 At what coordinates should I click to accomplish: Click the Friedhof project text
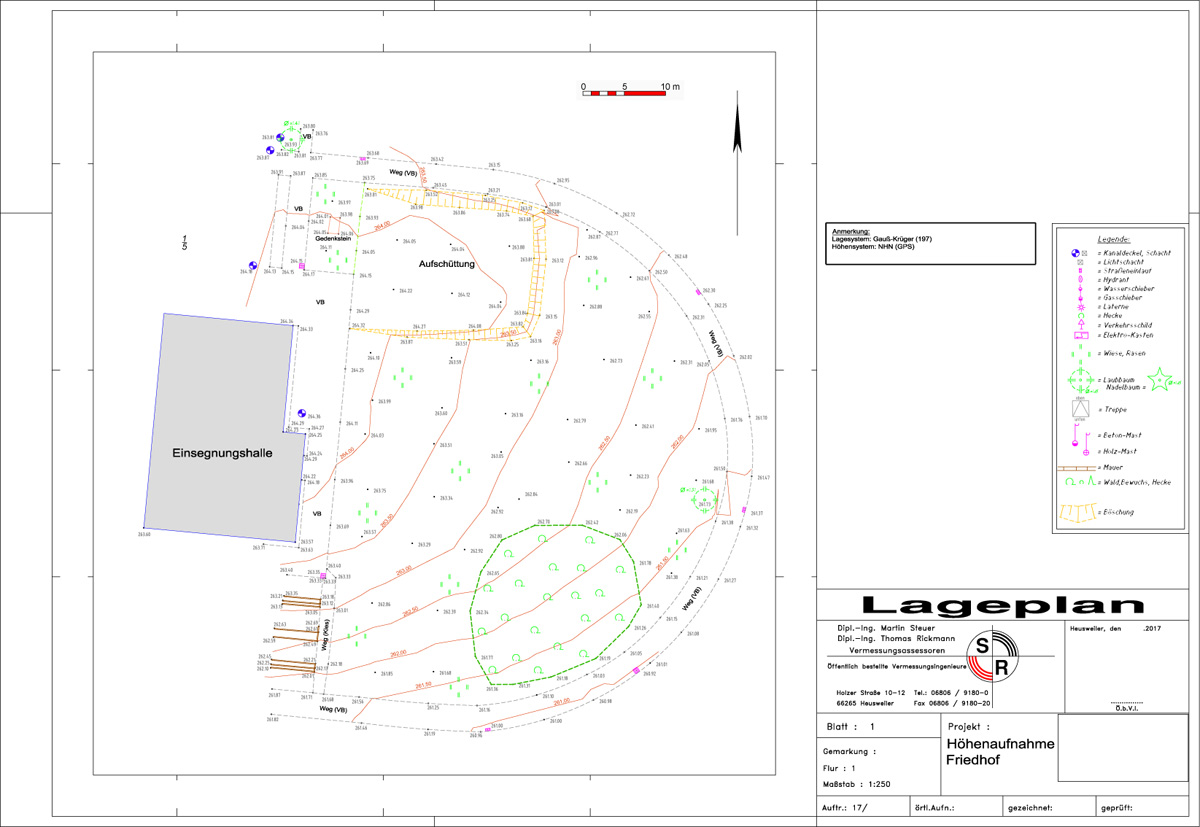tap(975, 762)
